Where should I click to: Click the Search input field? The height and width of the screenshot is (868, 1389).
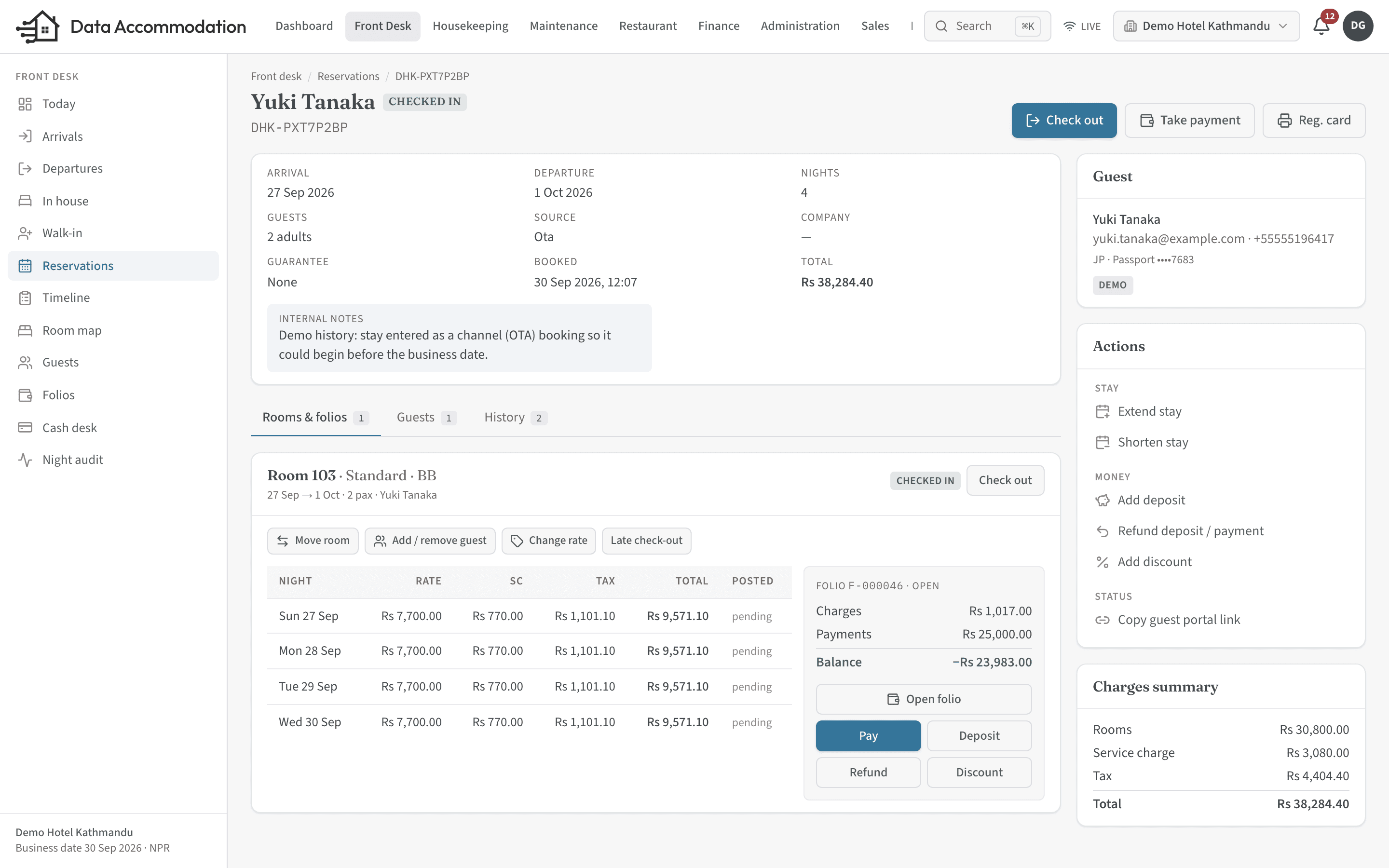987,26
